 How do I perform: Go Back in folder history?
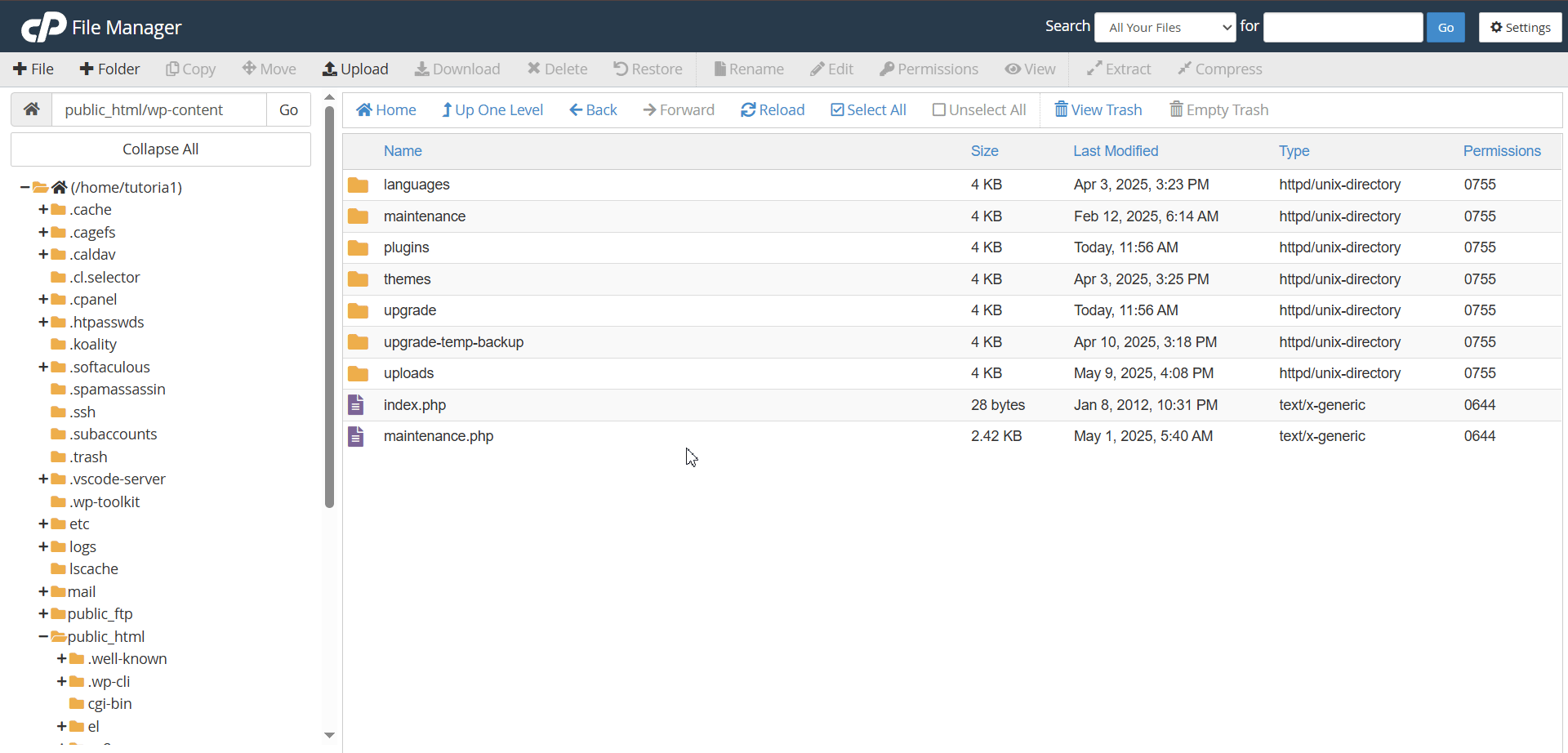593,110
